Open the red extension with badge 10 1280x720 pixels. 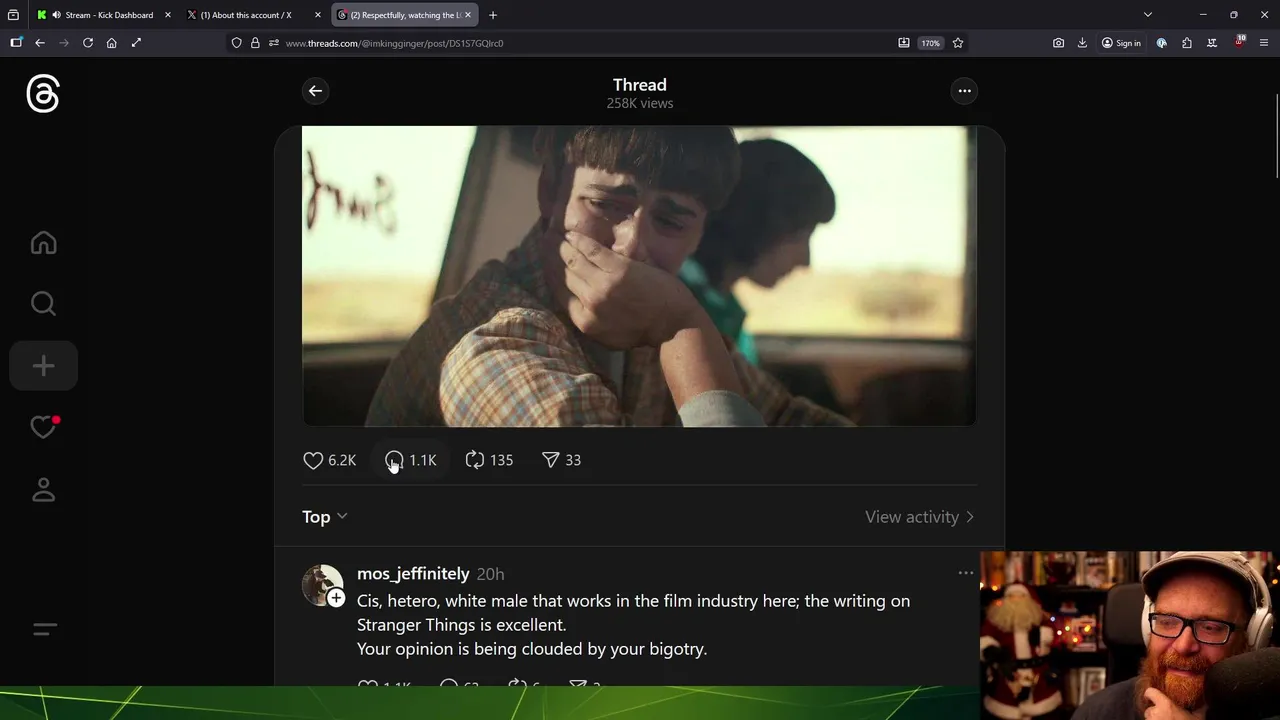[x=1239, y=42]
